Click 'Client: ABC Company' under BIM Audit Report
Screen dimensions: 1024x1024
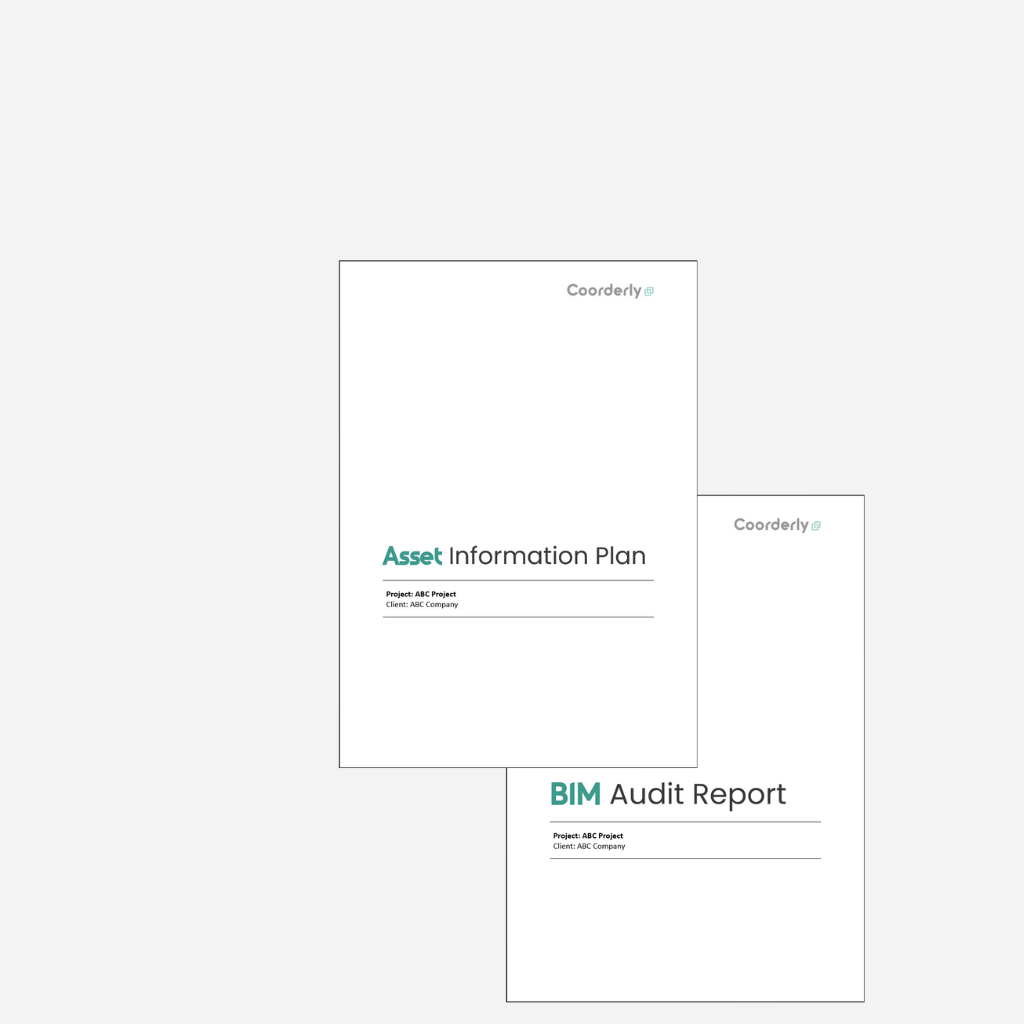click(589, 846)
